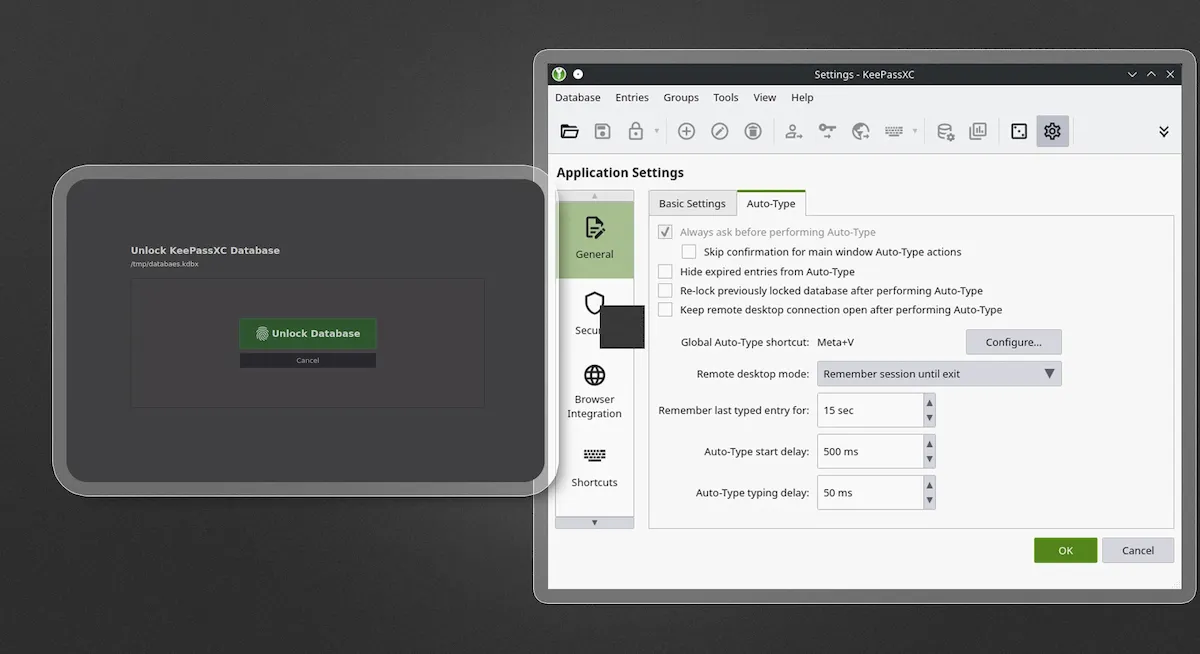Click the Remember last typed entry field

tap(869, 410)
